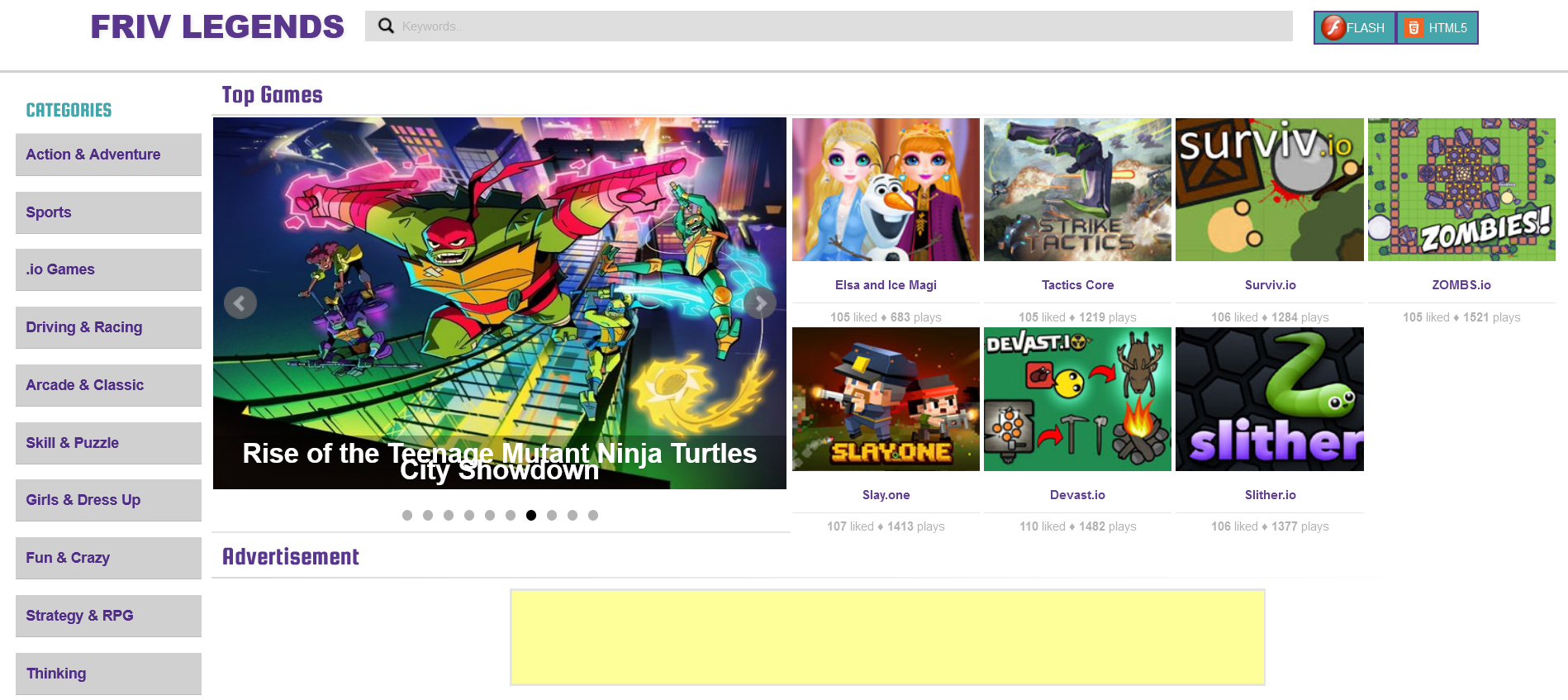The width and height of the screenshot is (1568, 700).
Task: Open Action & Adventure category
Action: tap(108, 155)
